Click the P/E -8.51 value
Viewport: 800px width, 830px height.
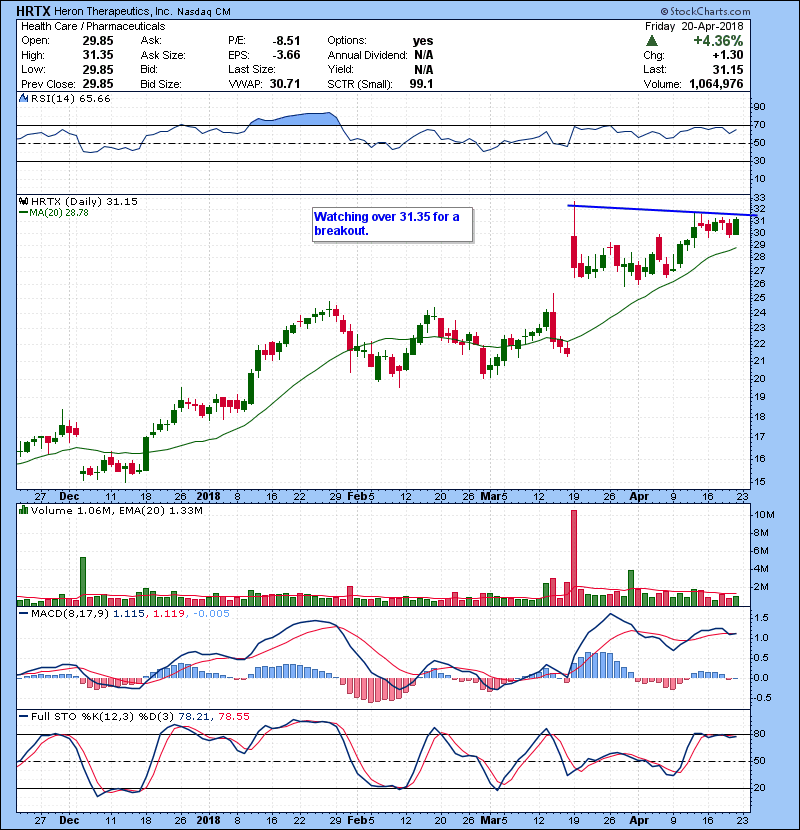[286, 41]
